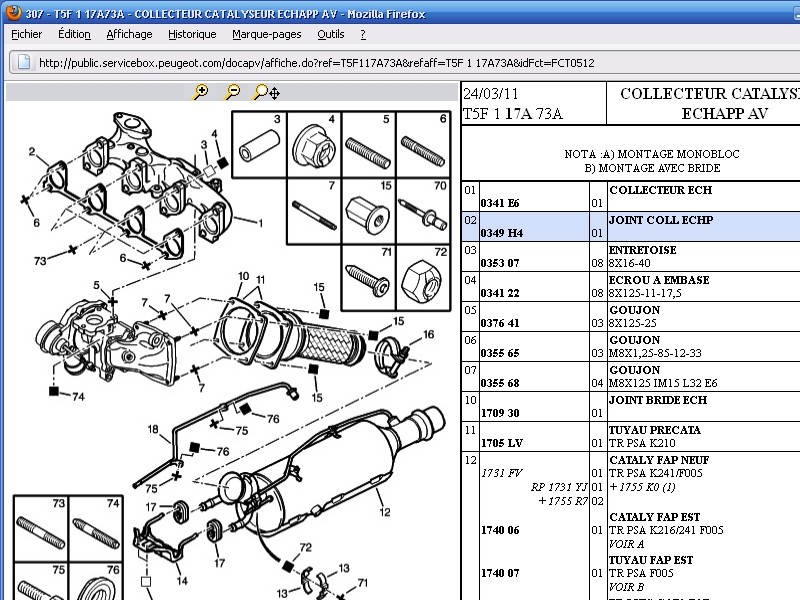Screen dimensions: 800x600
Task: Click part reference 1731 FV
Action: click(502, 473)
